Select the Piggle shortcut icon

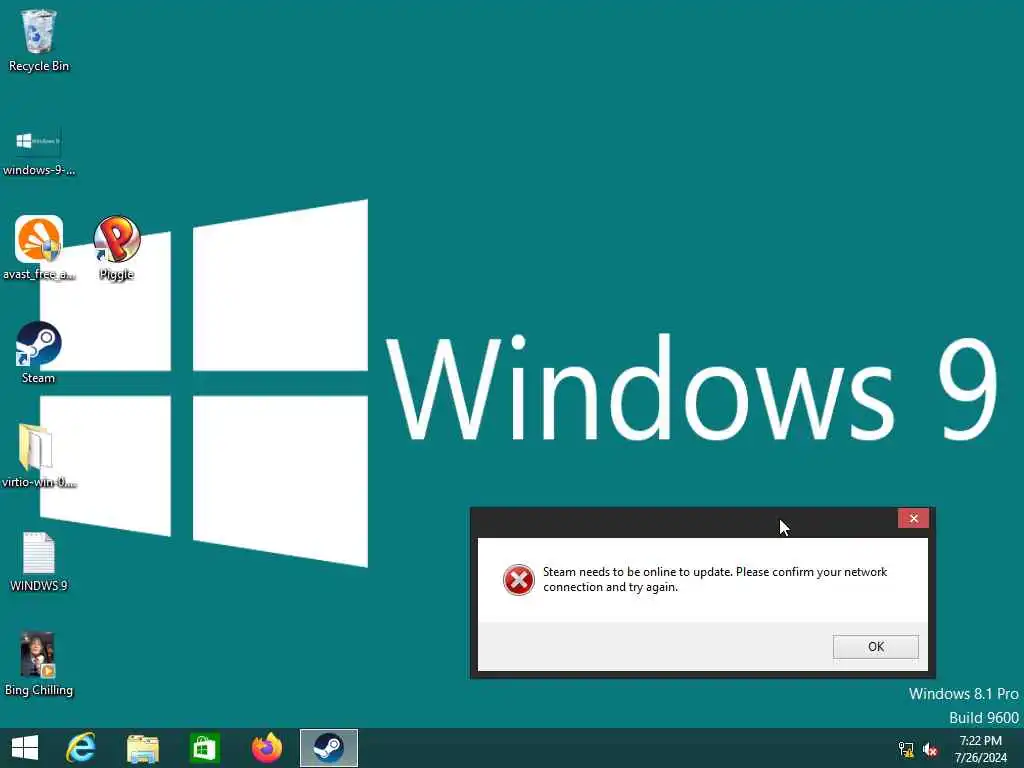pyautogui.click(x=117, y=248)
